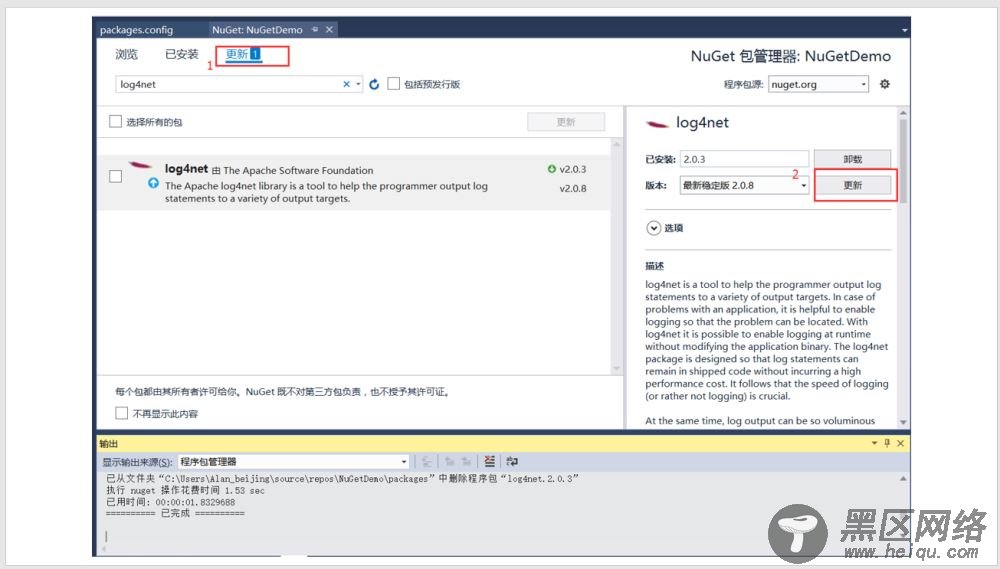Auto-hide pin icon of output panel

click(887, 443)
